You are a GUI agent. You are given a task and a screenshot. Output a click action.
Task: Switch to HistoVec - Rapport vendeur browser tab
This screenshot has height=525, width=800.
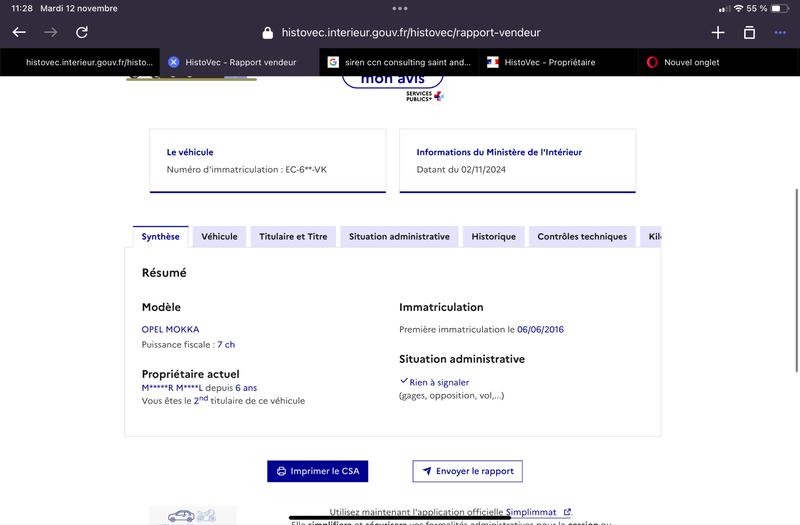point(240,62)
